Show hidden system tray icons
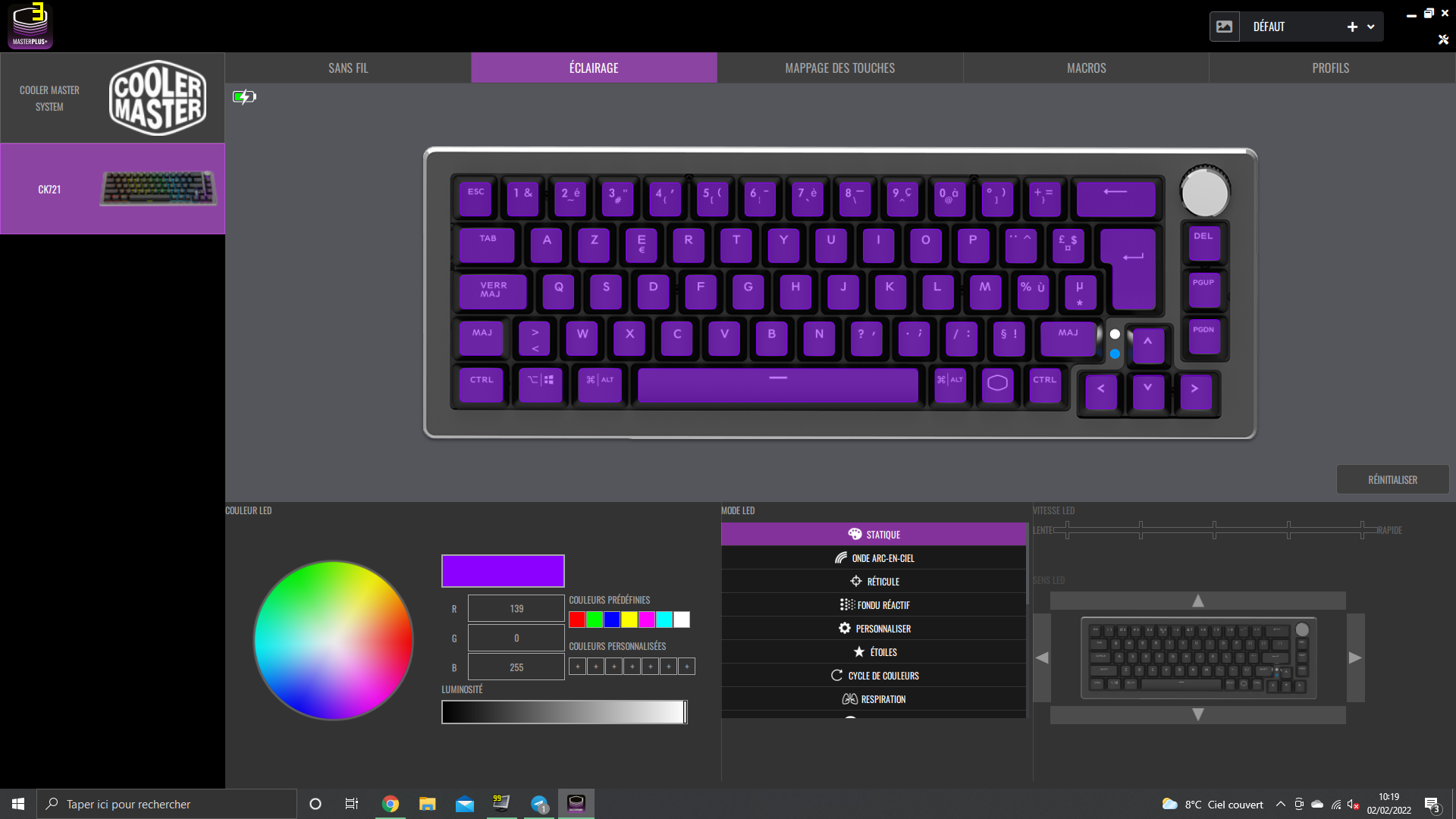The width and height of the screenshot is (1456, 819). tap(1280, 805)
